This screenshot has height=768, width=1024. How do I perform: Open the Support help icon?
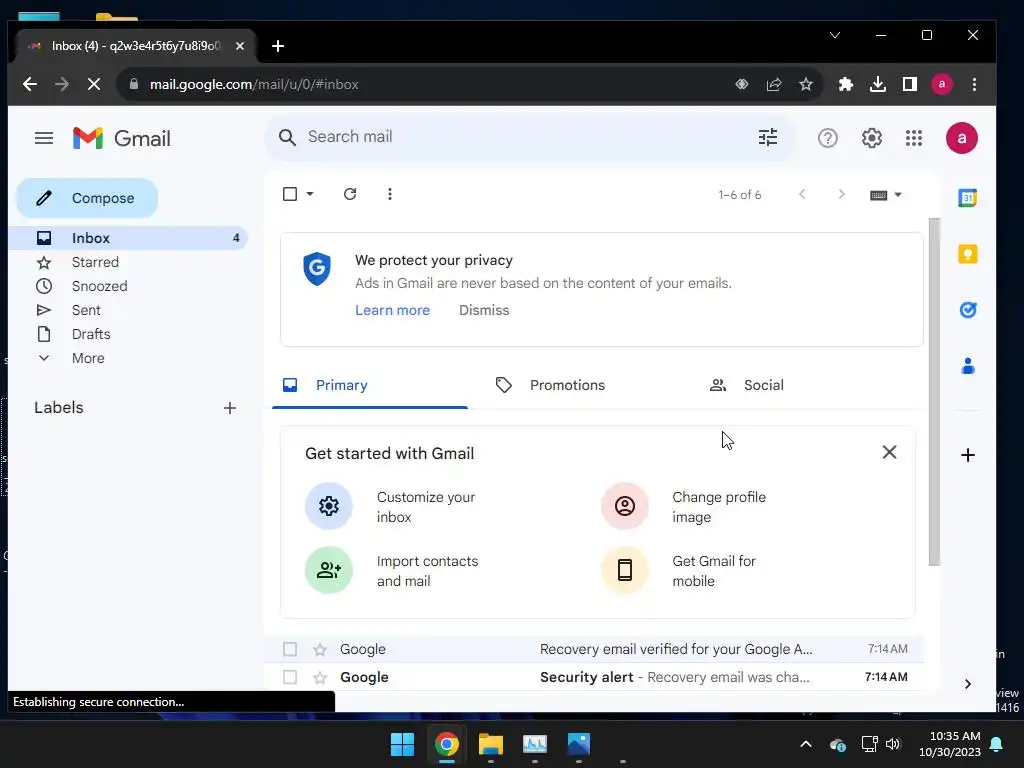(827, 138)
